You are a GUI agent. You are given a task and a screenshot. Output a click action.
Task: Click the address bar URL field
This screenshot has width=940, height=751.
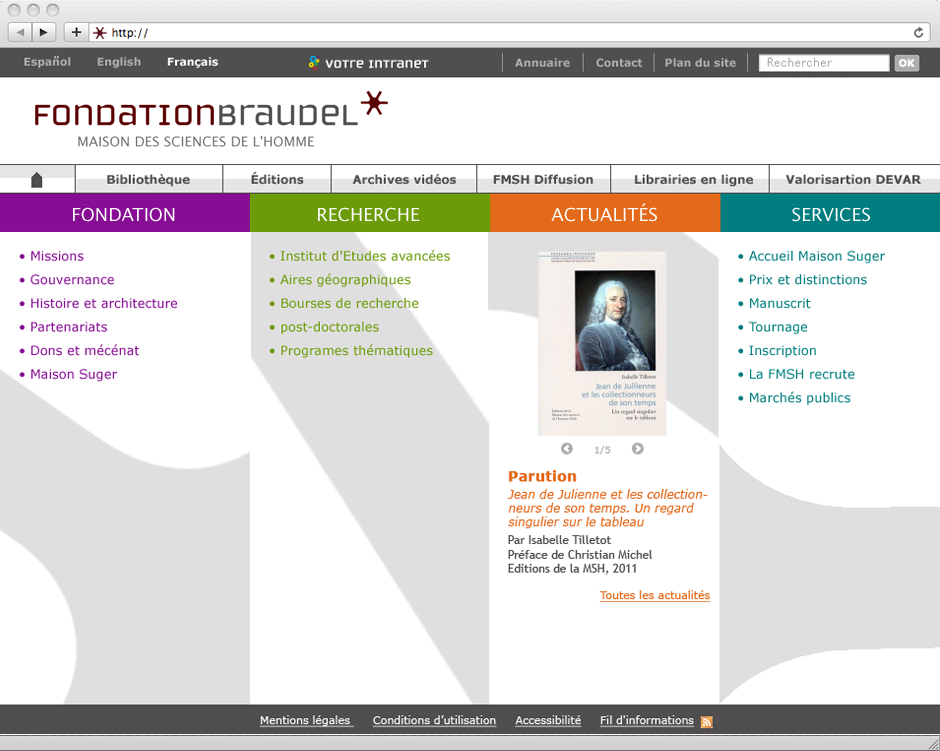[510, 32]
